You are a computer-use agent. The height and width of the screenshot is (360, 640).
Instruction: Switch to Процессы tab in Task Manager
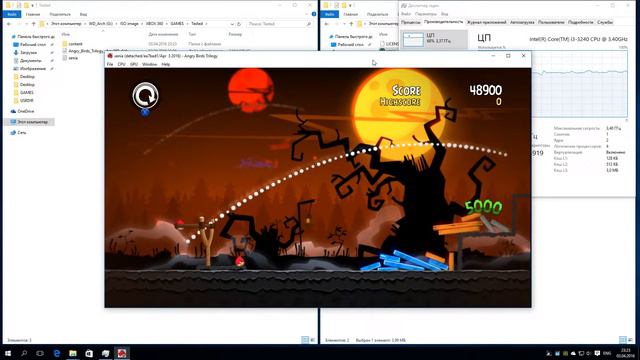[x=411, y=22]
